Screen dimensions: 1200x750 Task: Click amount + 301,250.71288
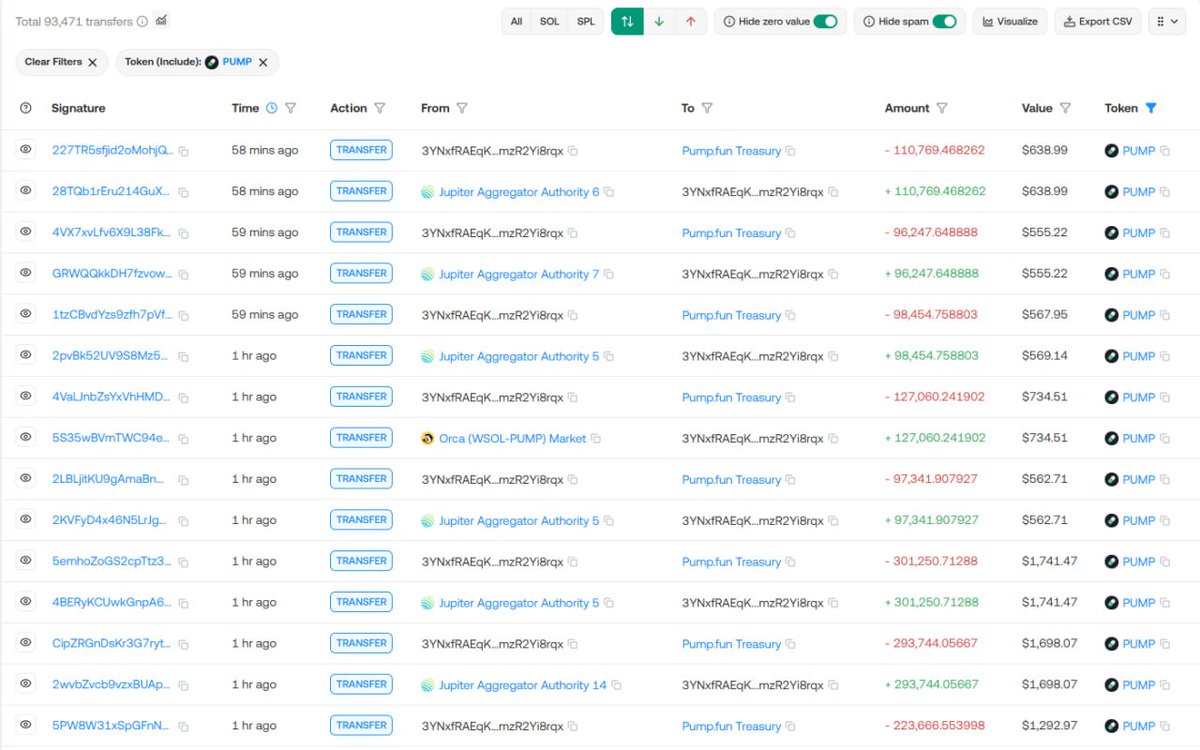[932, 603]
